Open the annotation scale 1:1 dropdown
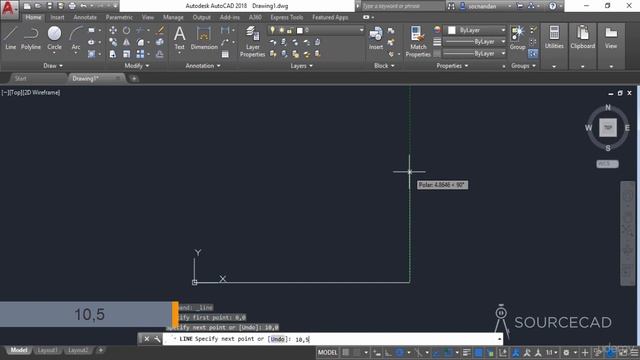Viewport: 640px width, 360px height. coord(552,352)
